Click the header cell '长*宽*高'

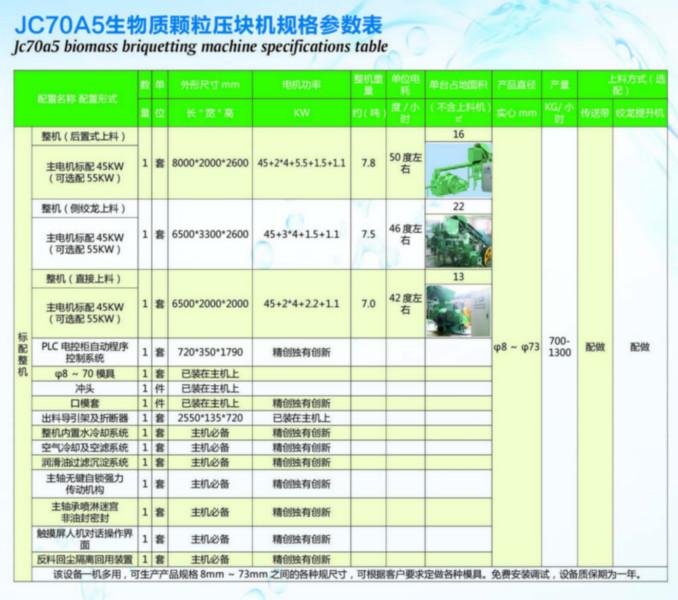pyautogui.click(x=210, y=113)
